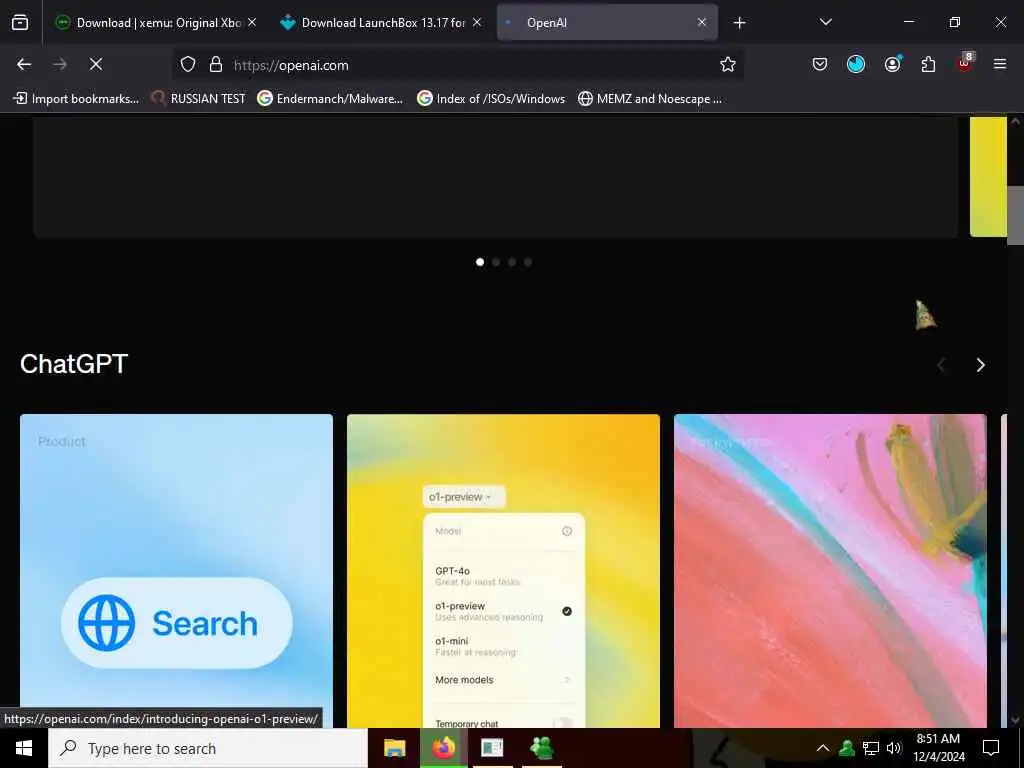Save page to Pocket

(820, 64)
